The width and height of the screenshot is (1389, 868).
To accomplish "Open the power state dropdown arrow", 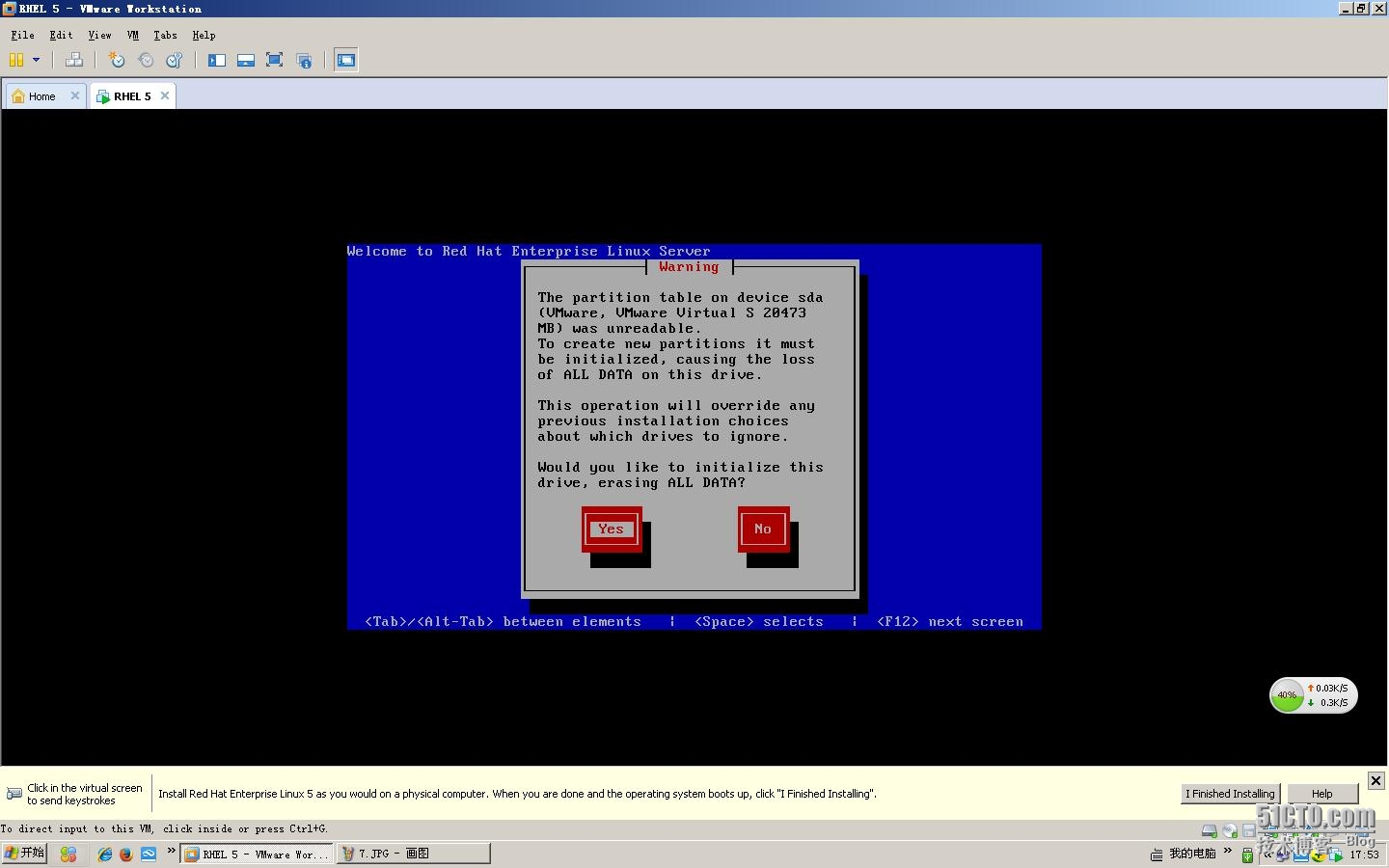I will pyautogui.click(x=37, y=60).
